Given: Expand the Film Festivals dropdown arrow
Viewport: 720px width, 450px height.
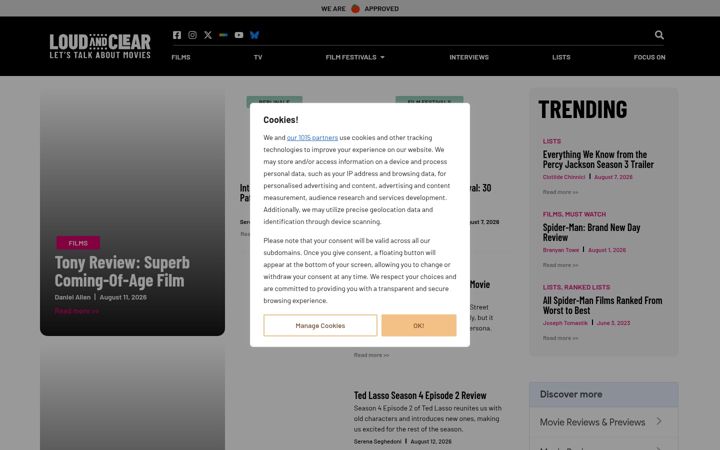Looking at the screenshot, I should click(382, 57).
